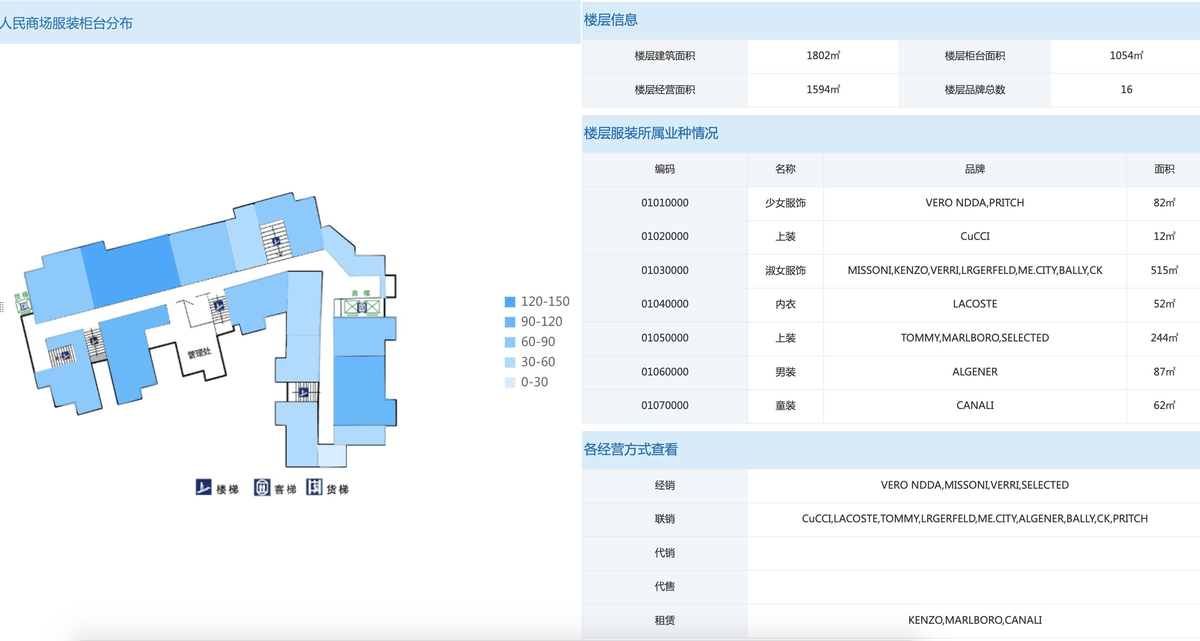The width and height of the screenshot is (1200, 641).
Task: Click the brand total value 16
Action: 1126,90
